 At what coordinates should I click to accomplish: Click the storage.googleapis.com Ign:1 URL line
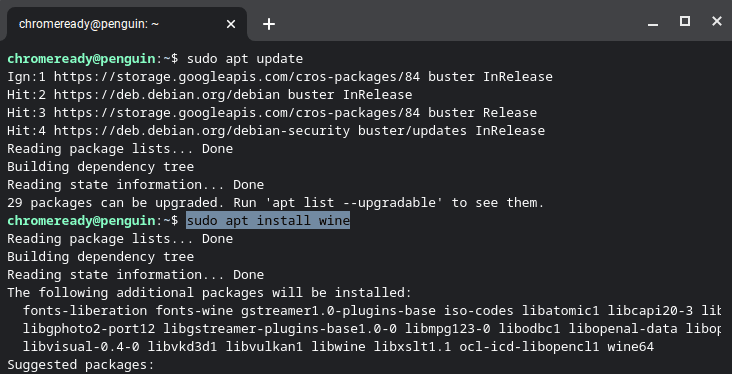coord(280,77)
